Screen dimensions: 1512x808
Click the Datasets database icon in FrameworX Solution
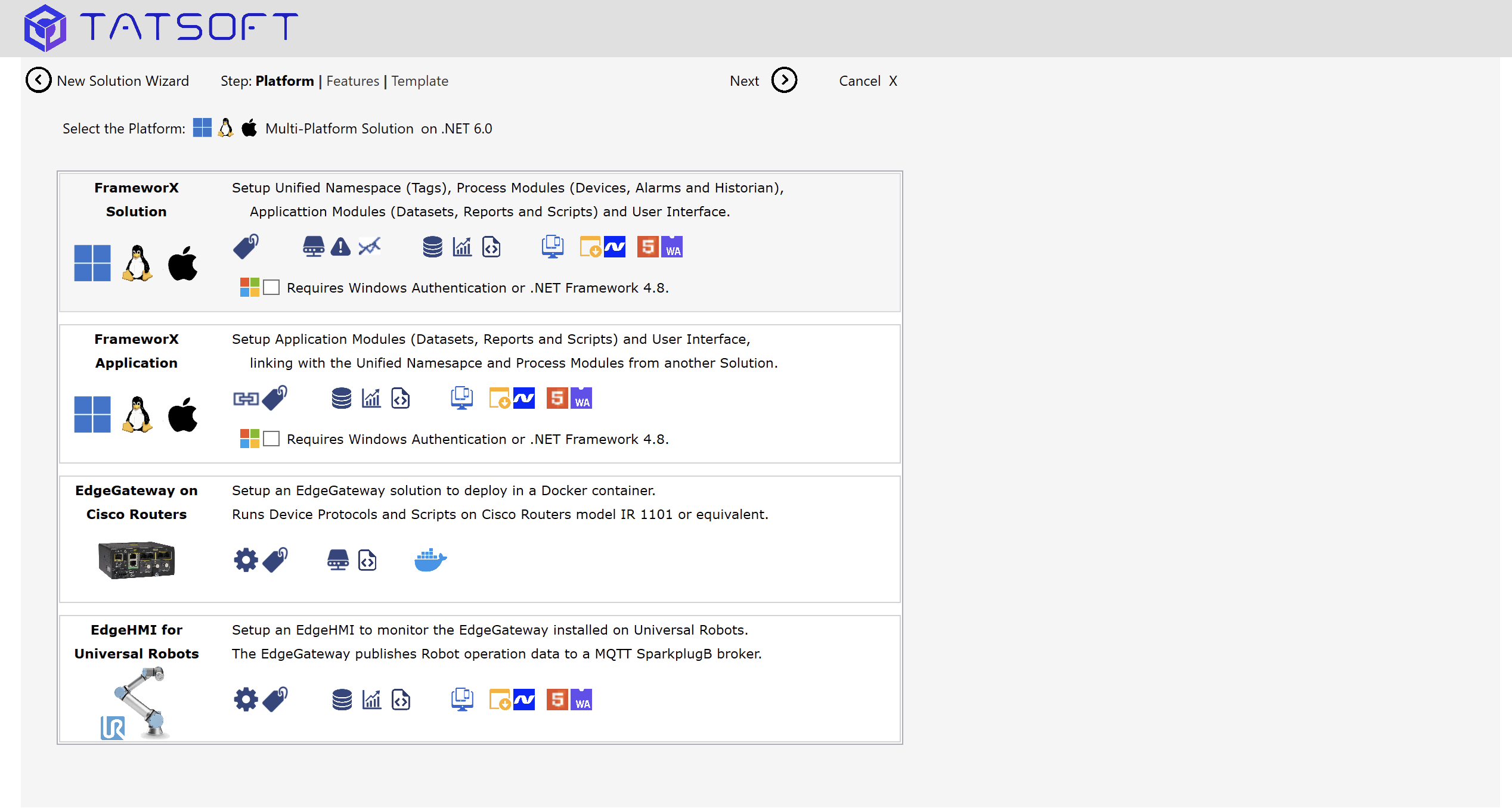pos(433,247)
